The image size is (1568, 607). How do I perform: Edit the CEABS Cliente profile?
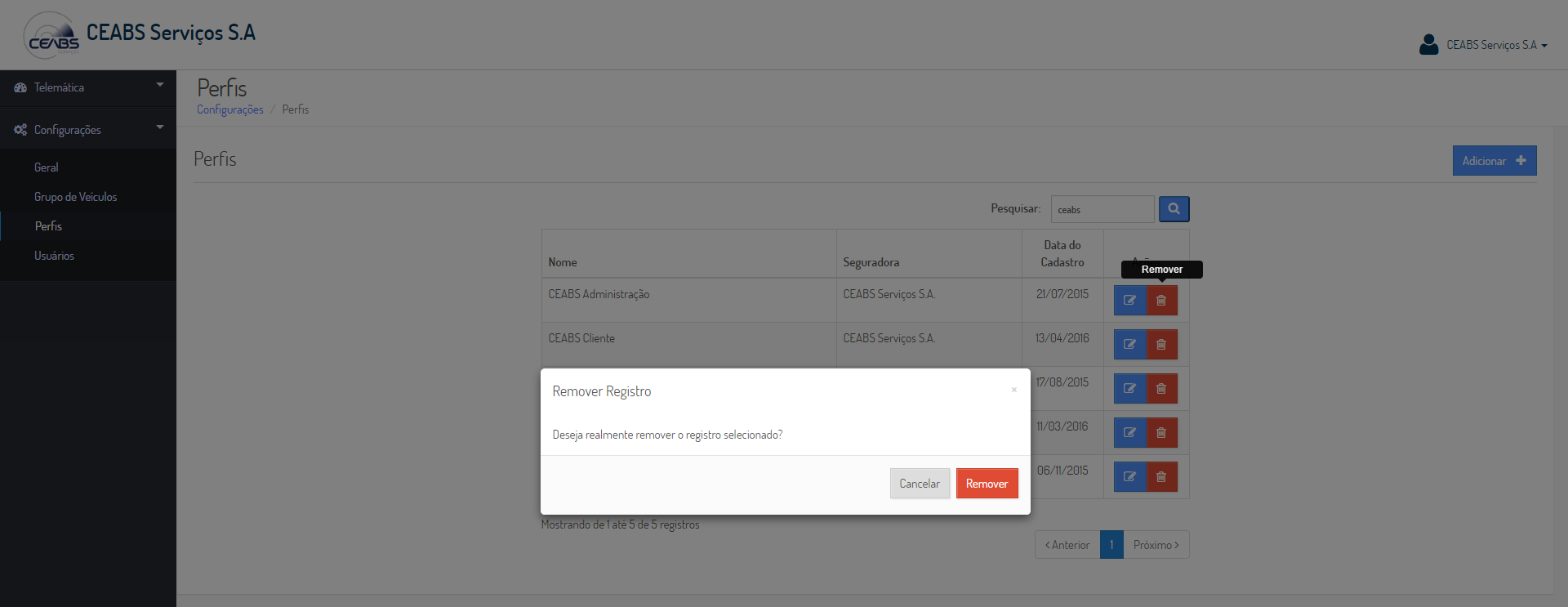pyautogui.click(x=1129, y=344)
